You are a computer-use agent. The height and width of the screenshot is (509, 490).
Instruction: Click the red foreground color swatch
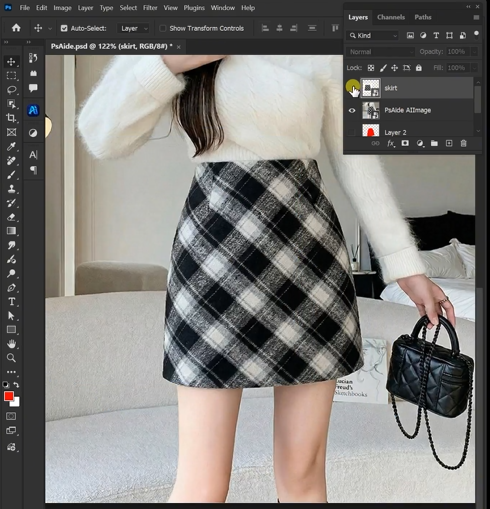8,396
